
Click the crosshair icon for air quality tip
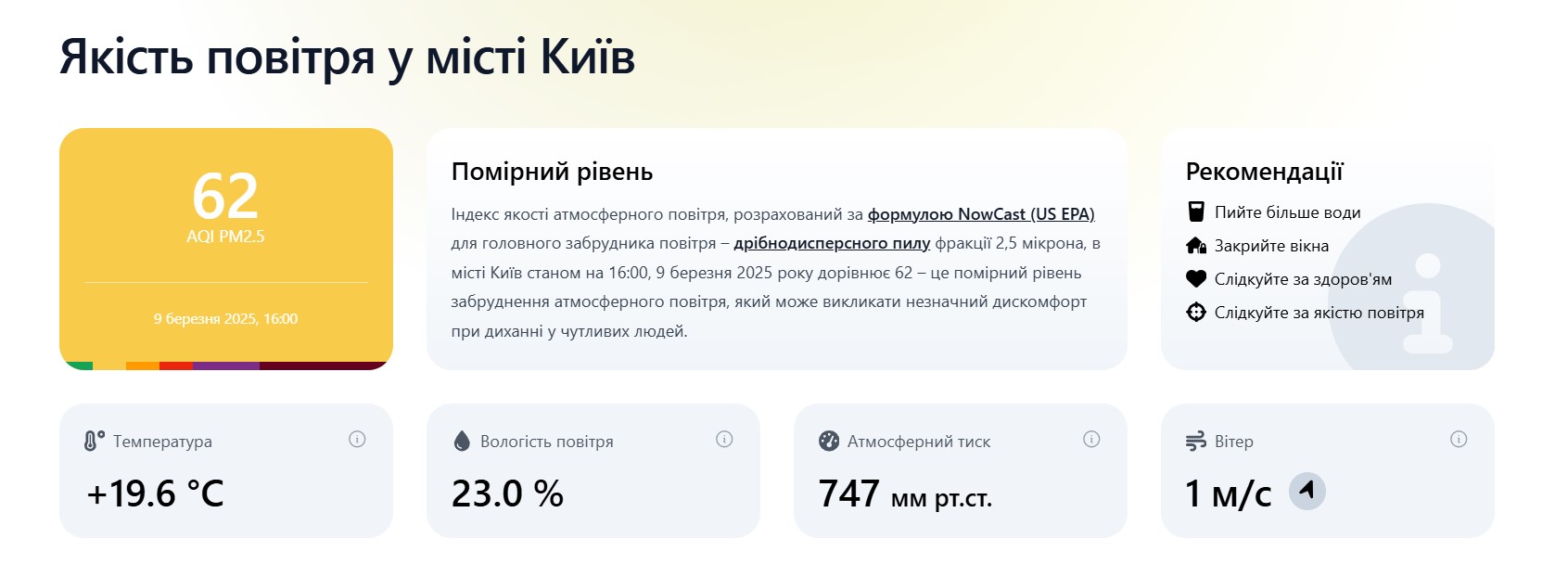[1196, 312]
